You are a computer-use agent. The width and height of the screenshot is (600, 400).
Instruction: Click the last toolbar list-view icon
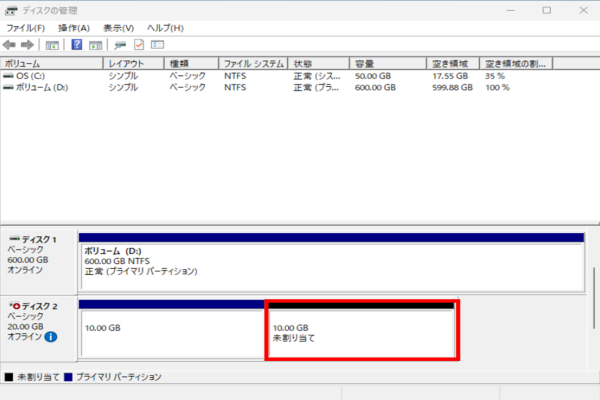pyautogui.click(x=157, y=45)
